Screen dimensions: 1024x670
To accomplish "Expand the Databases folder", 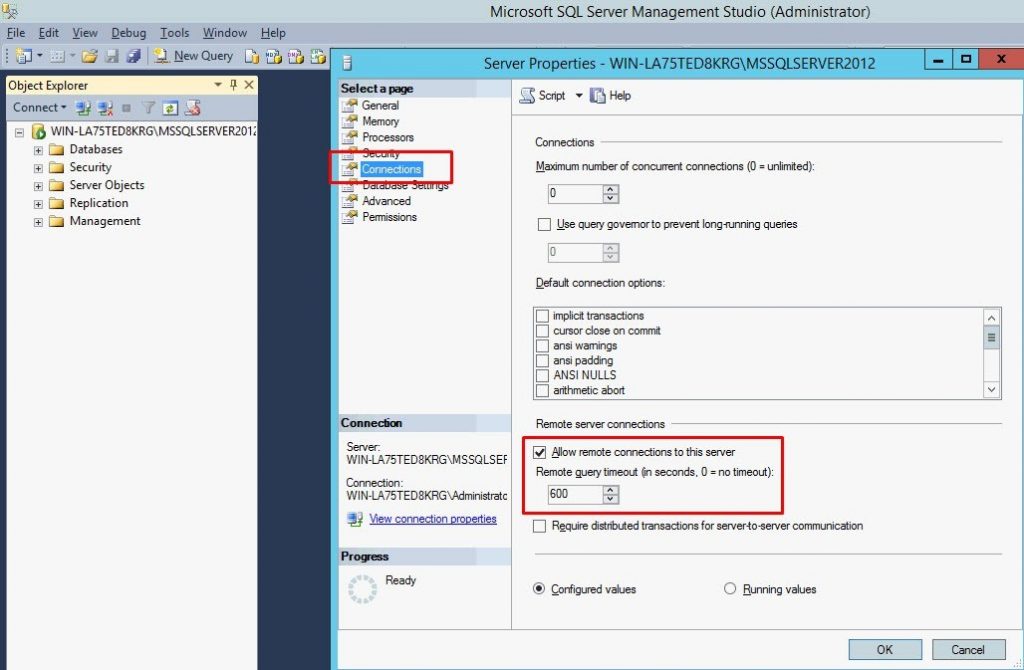I will 38,149.
